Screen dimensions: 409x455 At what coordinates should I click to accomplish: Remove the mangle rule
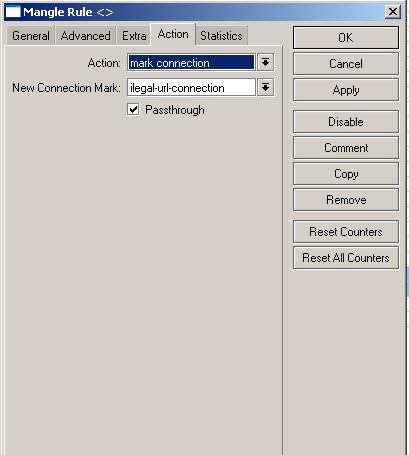pos(346,200)
